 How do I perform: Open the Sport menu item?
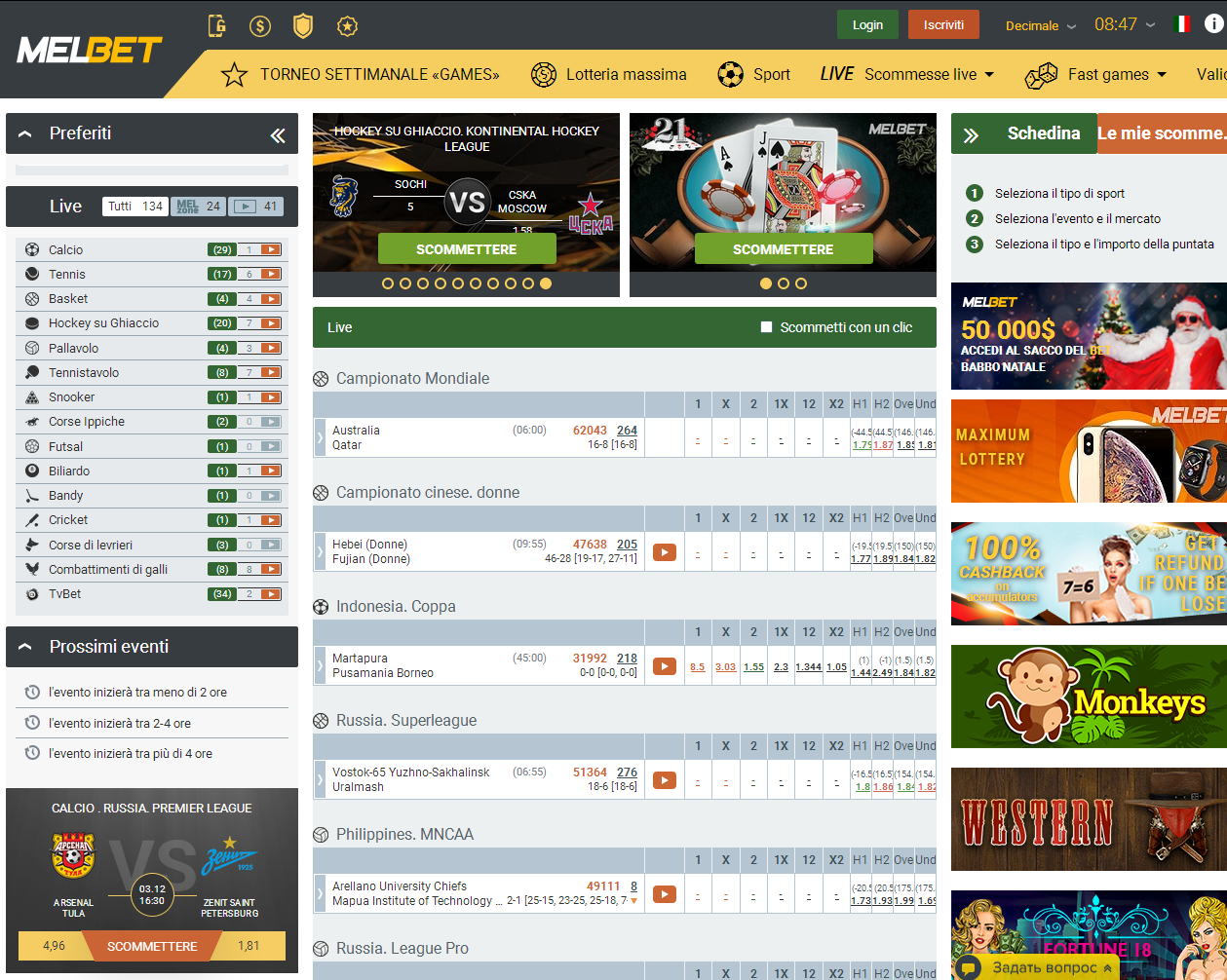(753, 74)
